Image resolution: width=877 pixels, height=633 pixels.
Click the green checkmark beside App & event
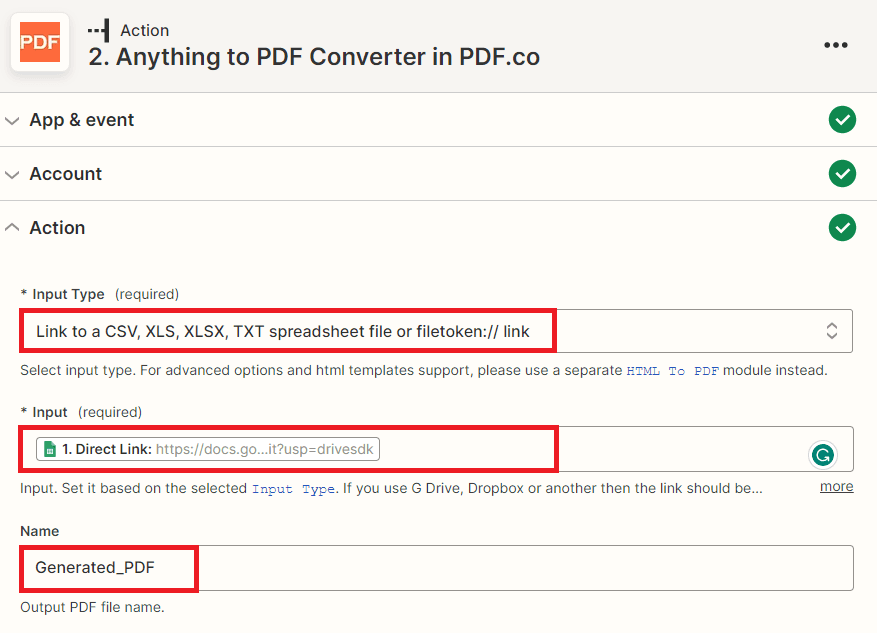842,119
